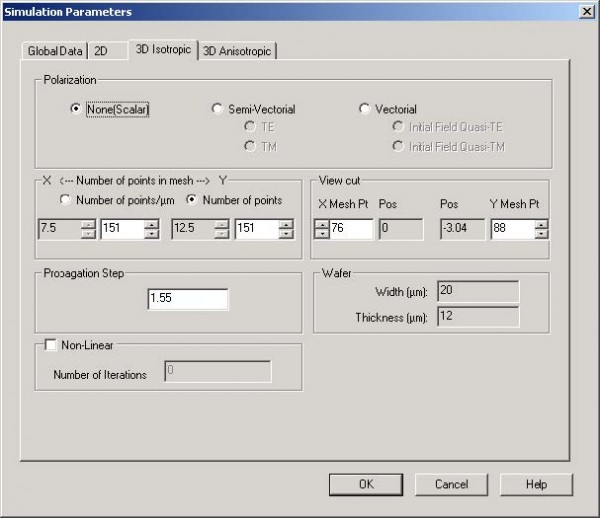The image size is (600, 518).
Task: Click the Wafer Width field
Action: tap(478, 291)
